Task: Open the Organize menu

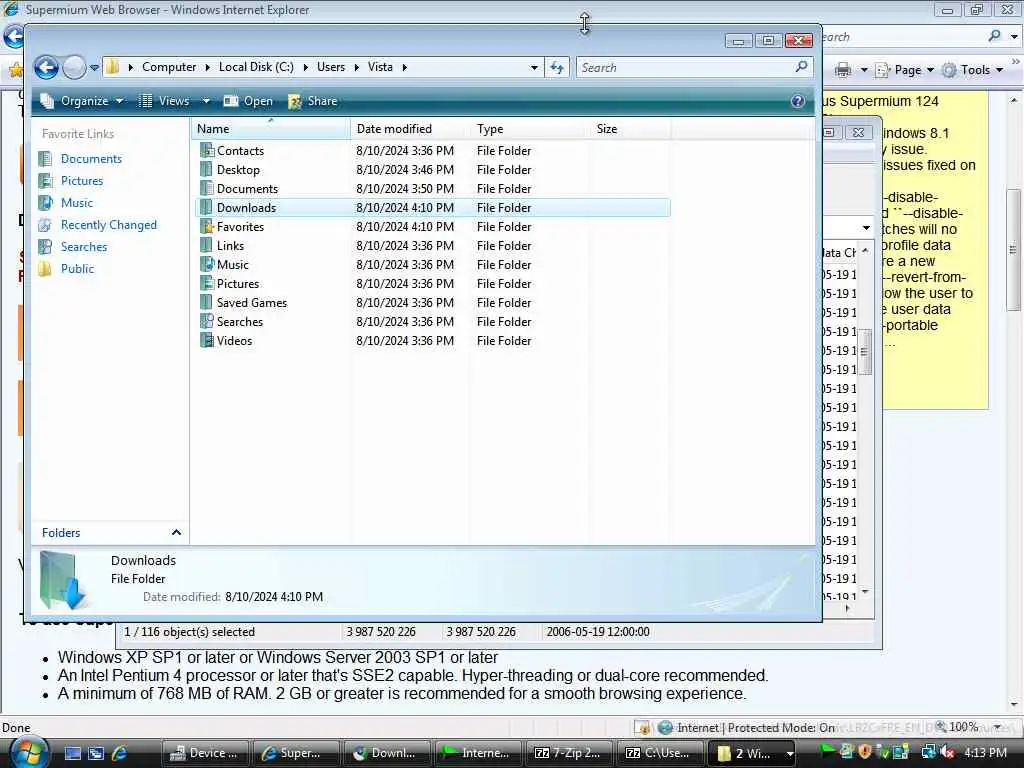Action: [x=82, y=101]
